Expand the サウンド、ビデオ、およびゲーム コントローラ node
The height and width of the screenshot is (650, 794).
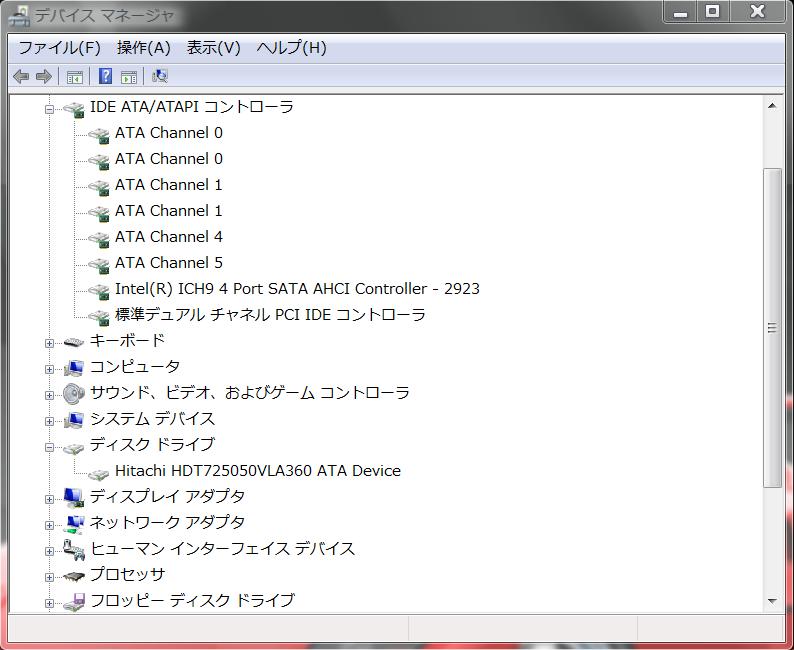49,395
